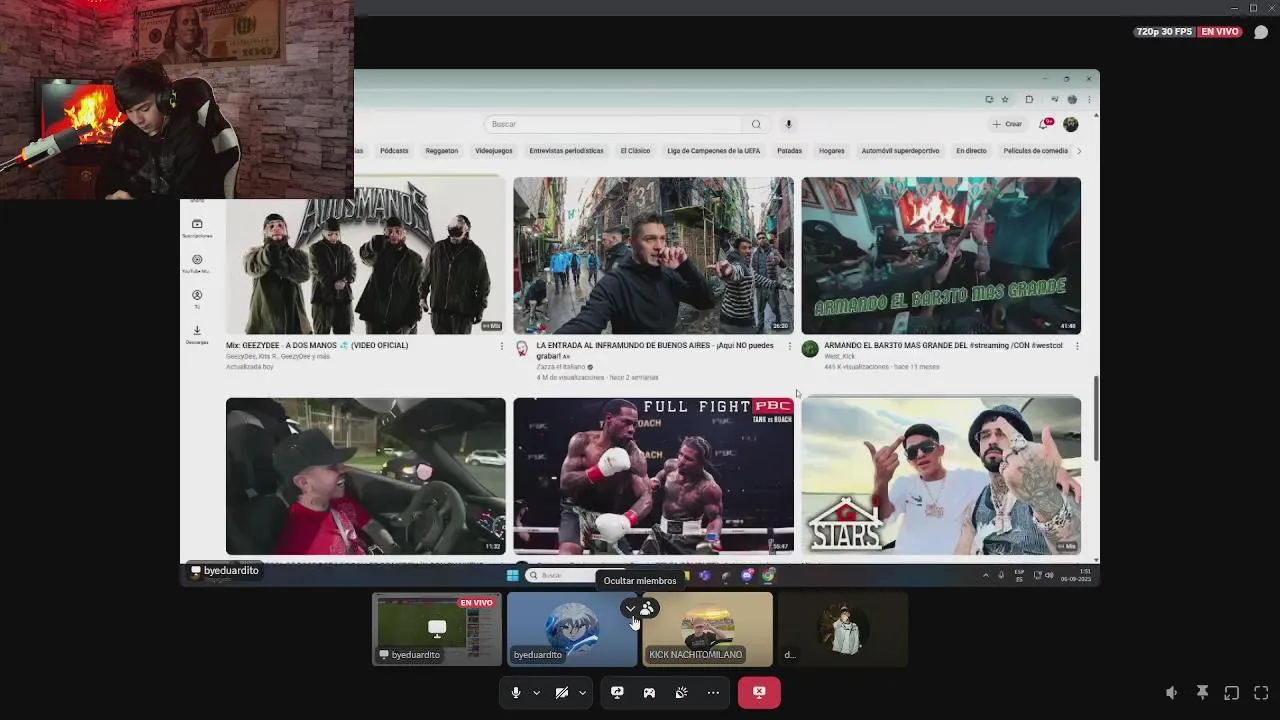Viewport: 1280px width, 720px height.
Task: Show more category chips with right arrow
Action: (1079, 151)
